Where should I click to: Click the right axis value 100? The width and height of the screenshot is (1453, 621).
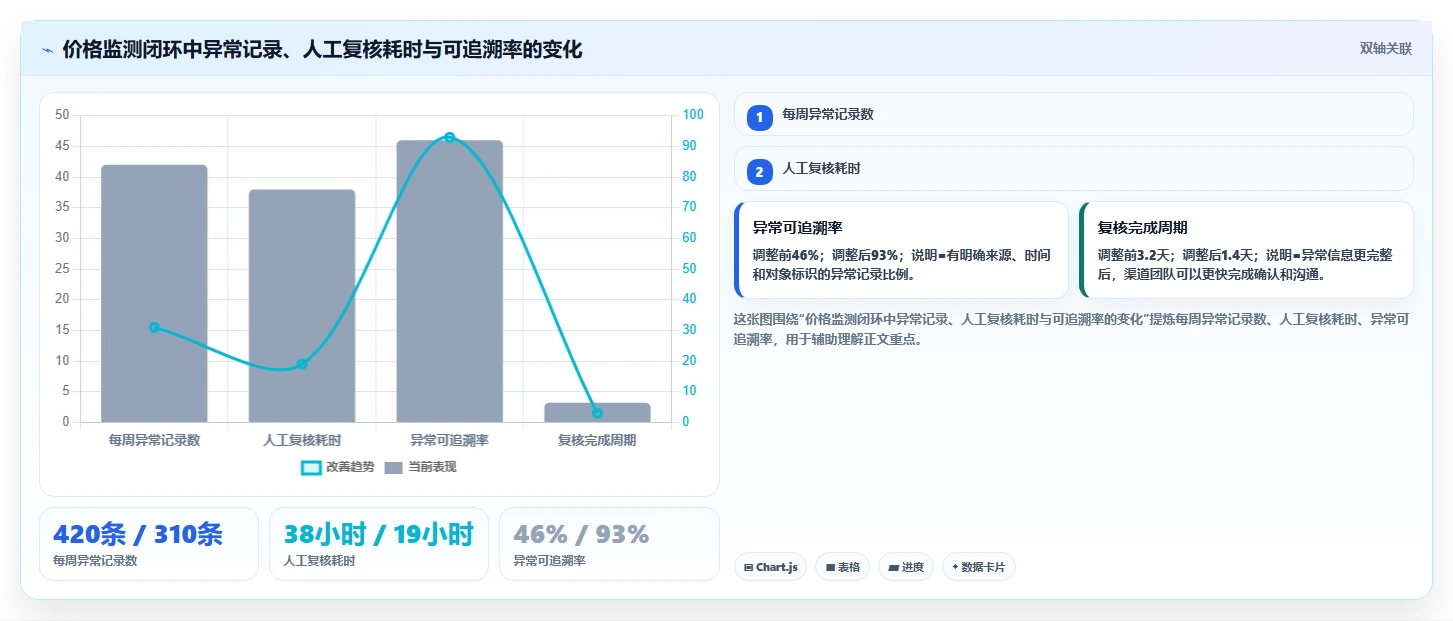tap(693, 115)
